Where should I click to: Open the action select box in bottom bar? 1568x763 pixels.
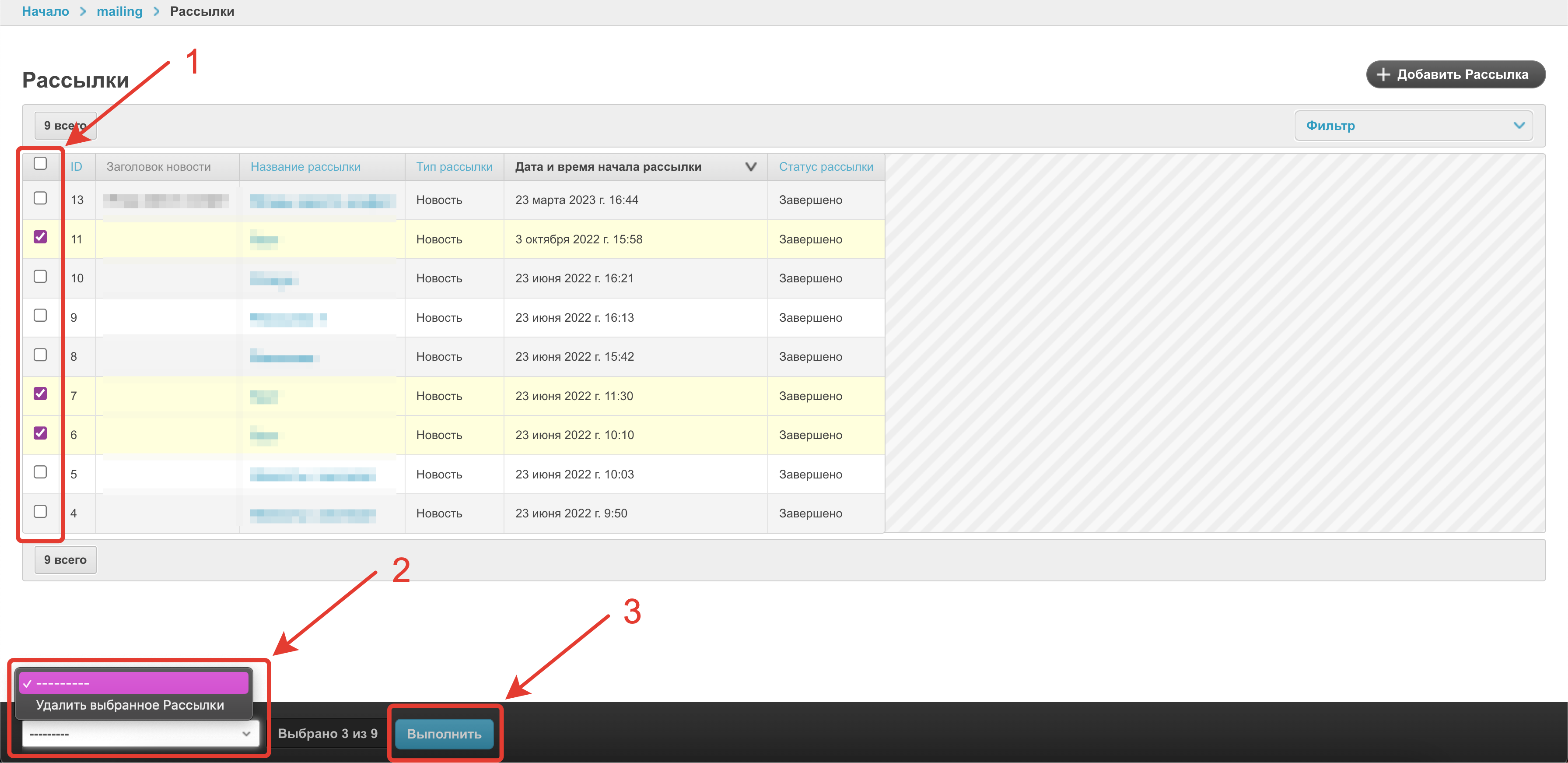coord(140,733)
